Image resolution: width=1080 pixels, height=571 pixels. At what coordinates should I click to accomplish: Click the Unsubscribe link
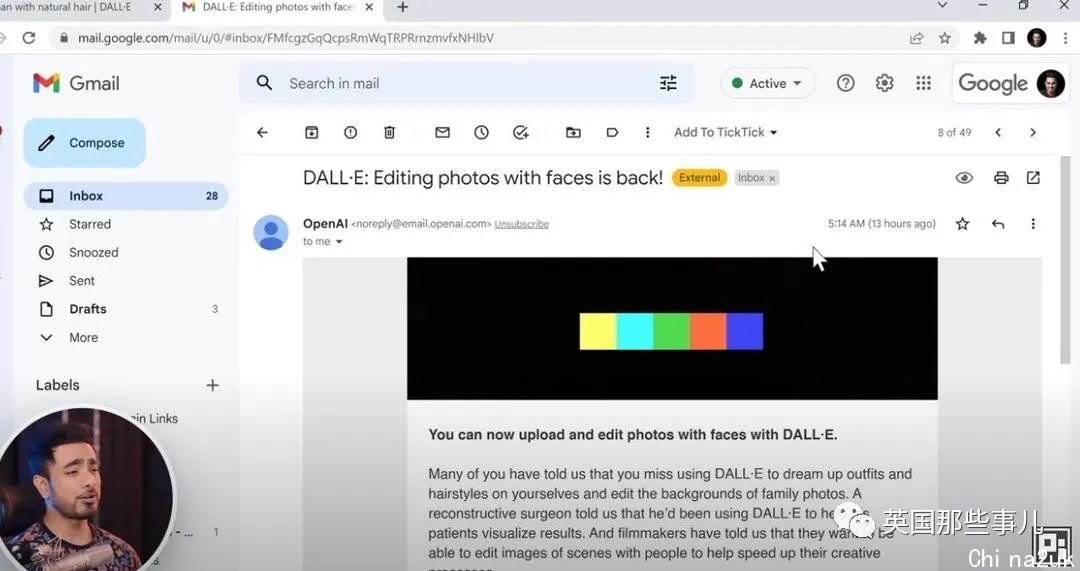[521, 224]
